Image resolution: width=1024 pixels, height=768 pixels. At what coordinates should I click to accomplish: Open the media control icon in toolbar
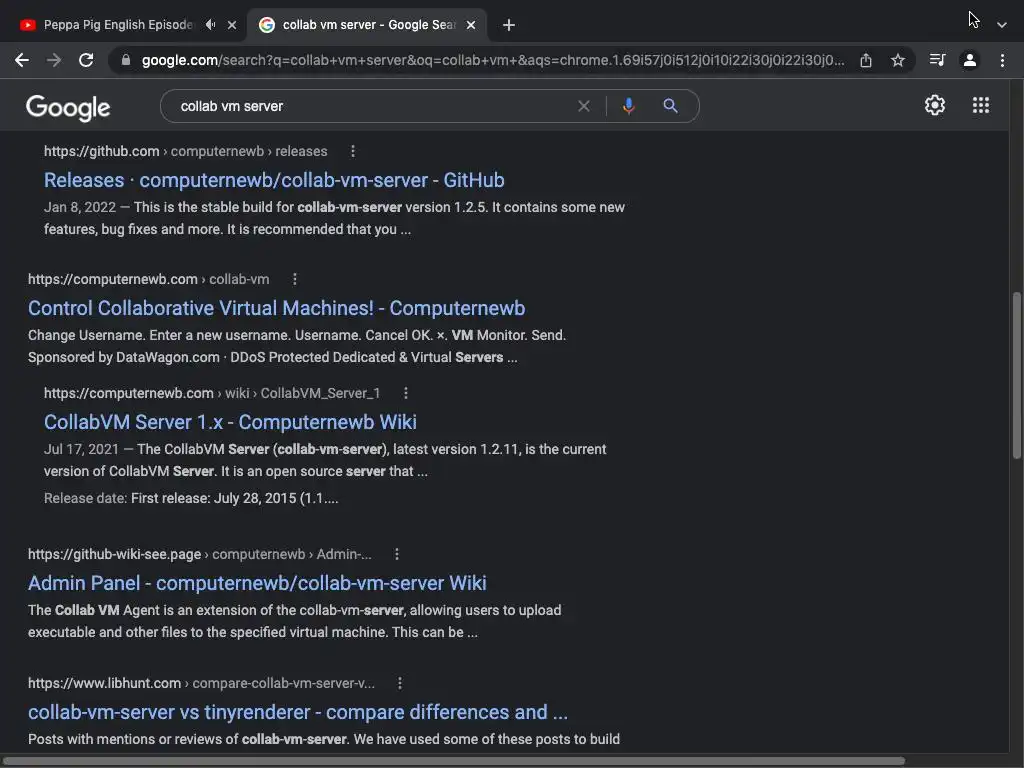pos(937,60)
